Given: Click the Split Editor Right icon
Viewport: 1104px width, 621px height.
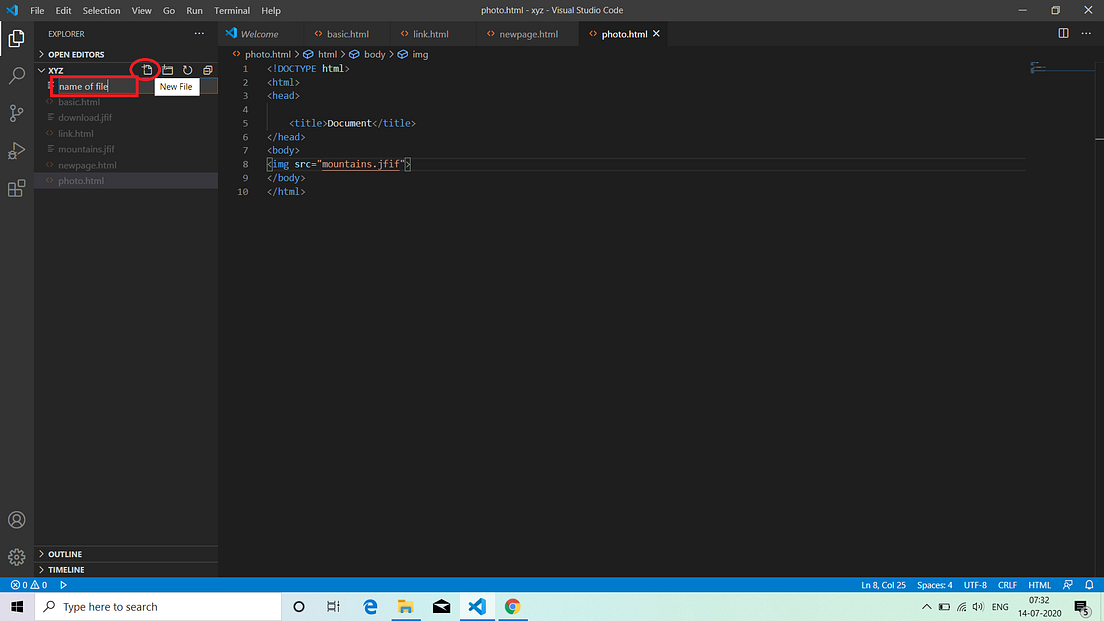Looking at the screenshot, I should [1063, 33].
